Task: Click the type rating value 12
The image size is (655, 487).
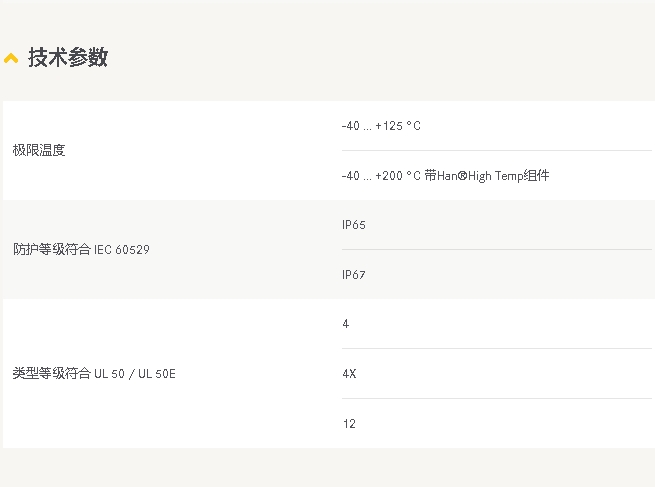Action: (x=349, y=424)
